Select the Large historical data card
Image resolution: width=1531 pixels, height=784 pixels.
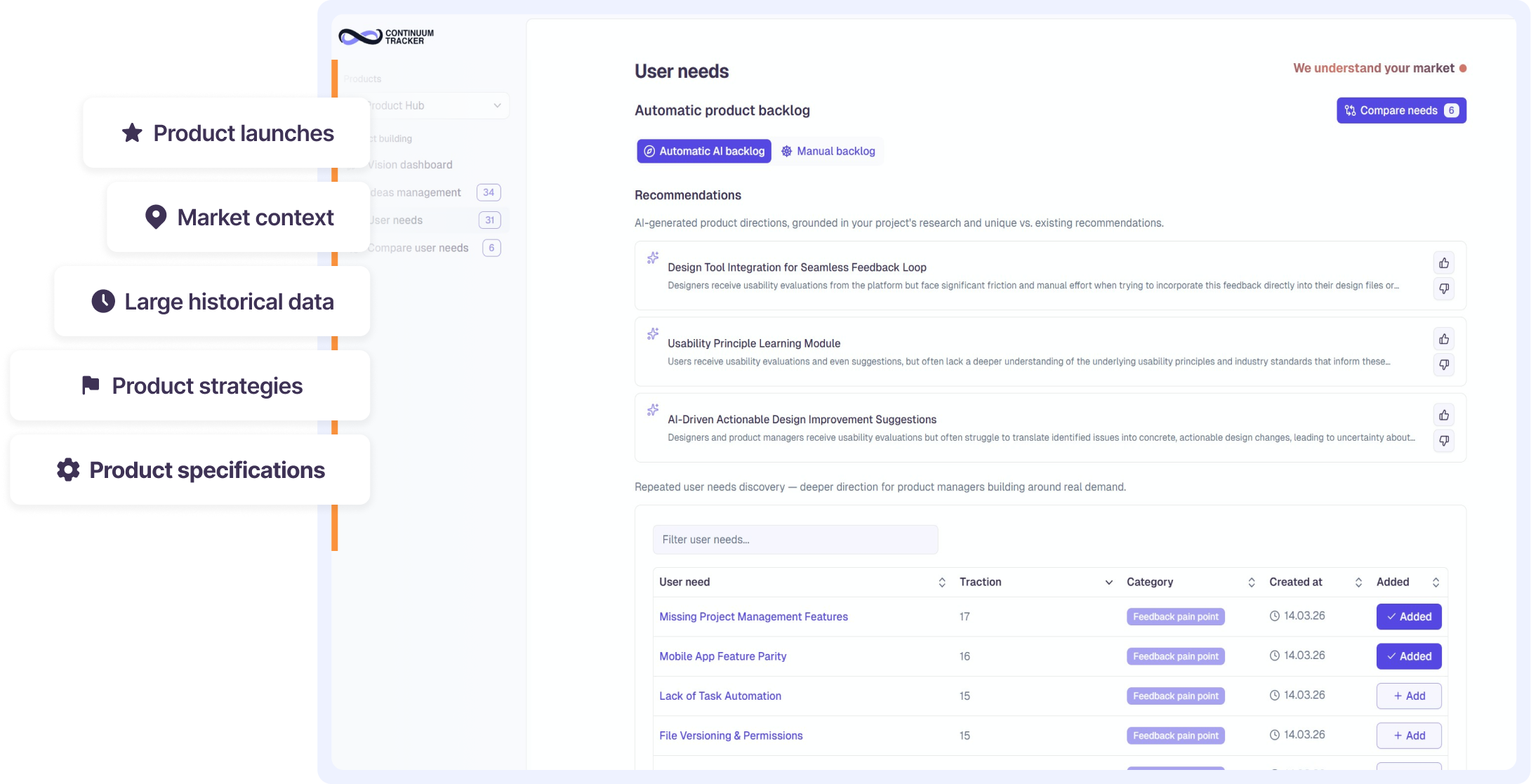coord(212,301)
